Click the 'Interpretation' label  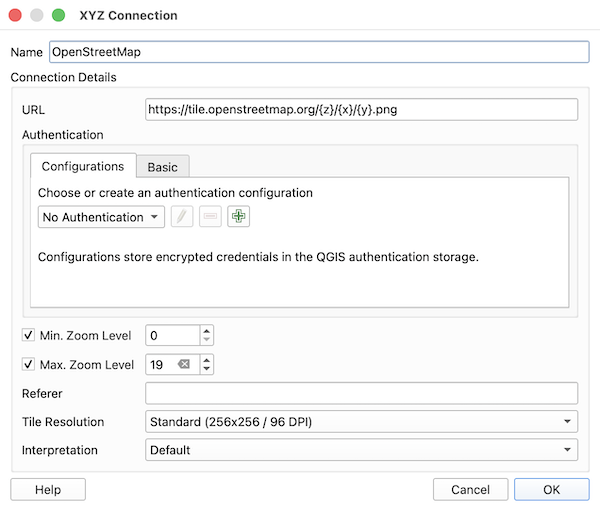tap(60, 450)
